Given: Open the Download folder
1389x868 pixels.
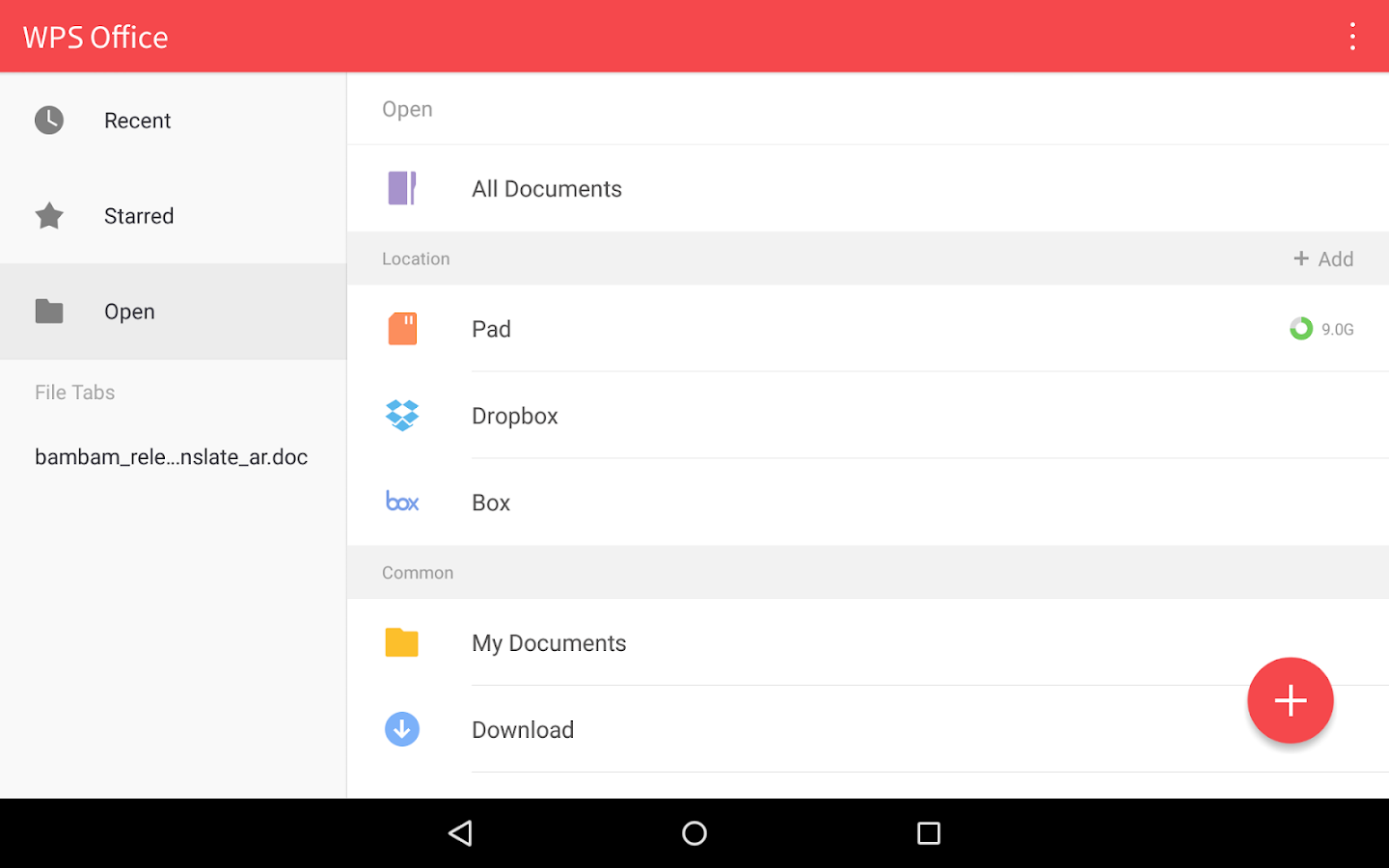Looking at the screenshot, I should pyautogui.click(x=868, y=729).
